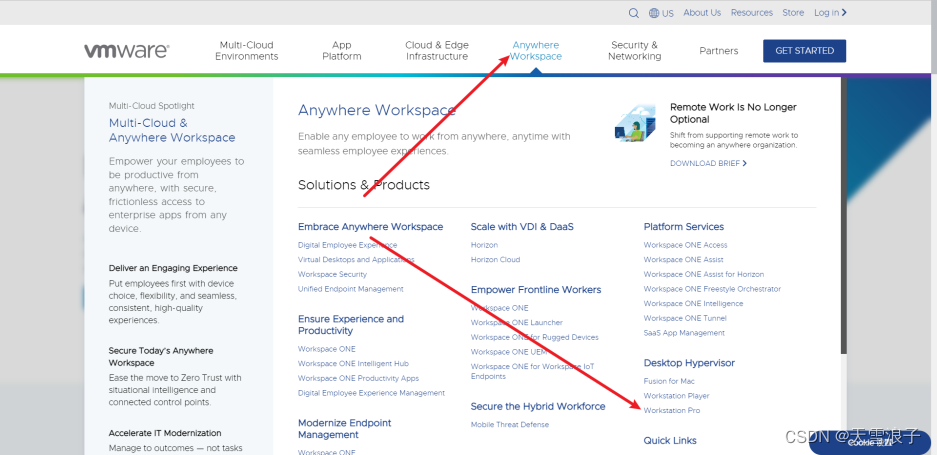Click the GET STARTED button
The image size is (937, 455).
(804, 51)
